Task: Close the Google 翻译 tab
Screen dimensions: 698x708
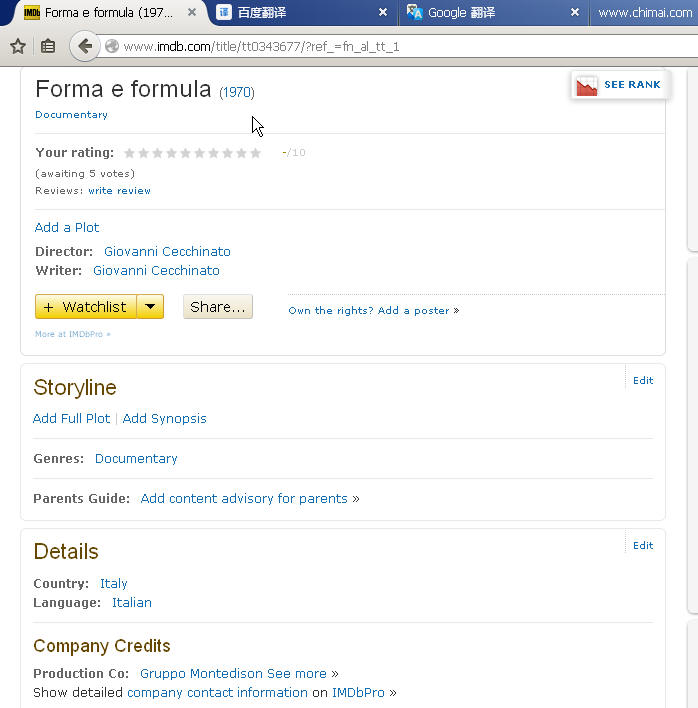Action: pyautogui.click(x=575, y=12)
